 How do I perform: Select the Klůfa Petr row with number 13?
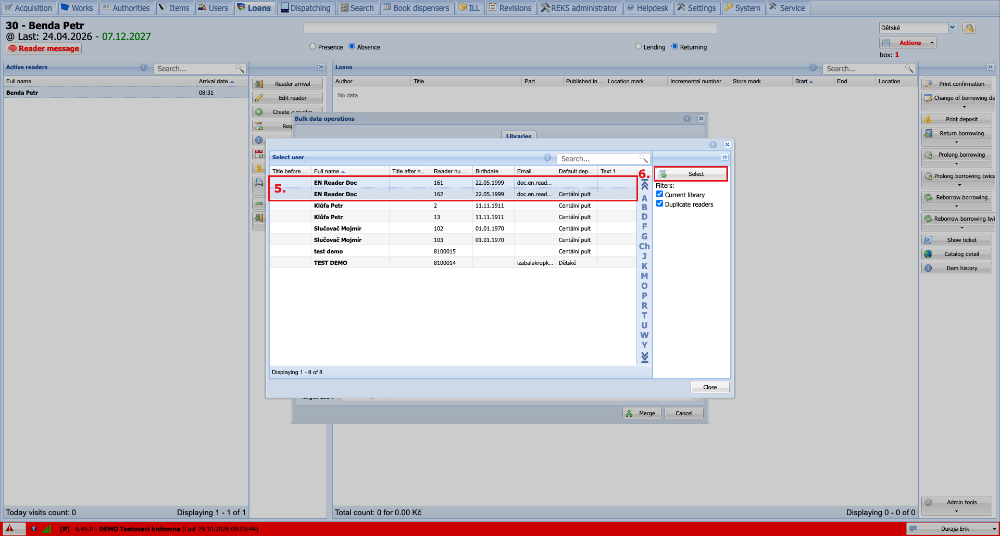(x=453, y=217)
